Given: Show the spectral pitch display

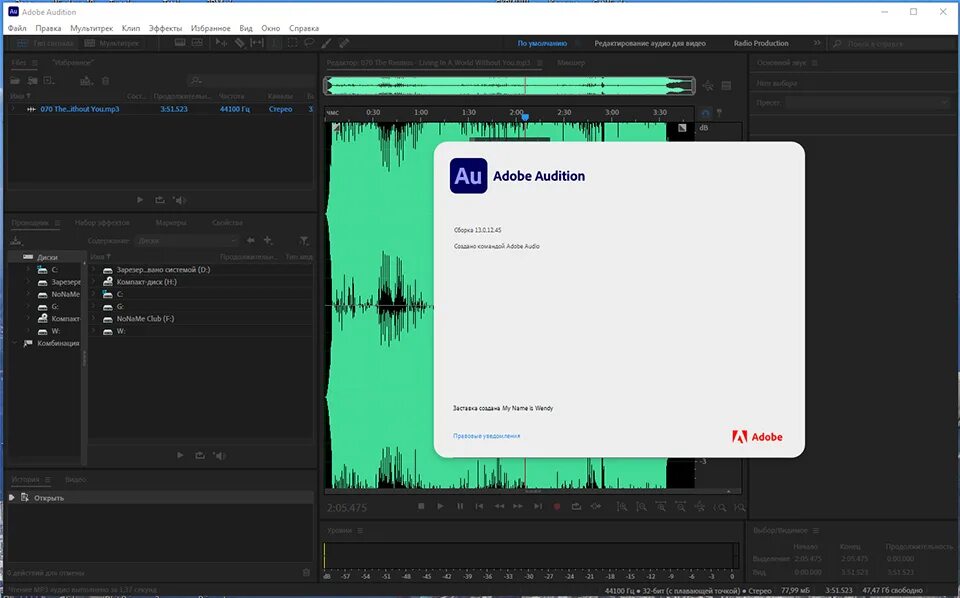Looking at the screenshot, I should (x=197, y=43).
